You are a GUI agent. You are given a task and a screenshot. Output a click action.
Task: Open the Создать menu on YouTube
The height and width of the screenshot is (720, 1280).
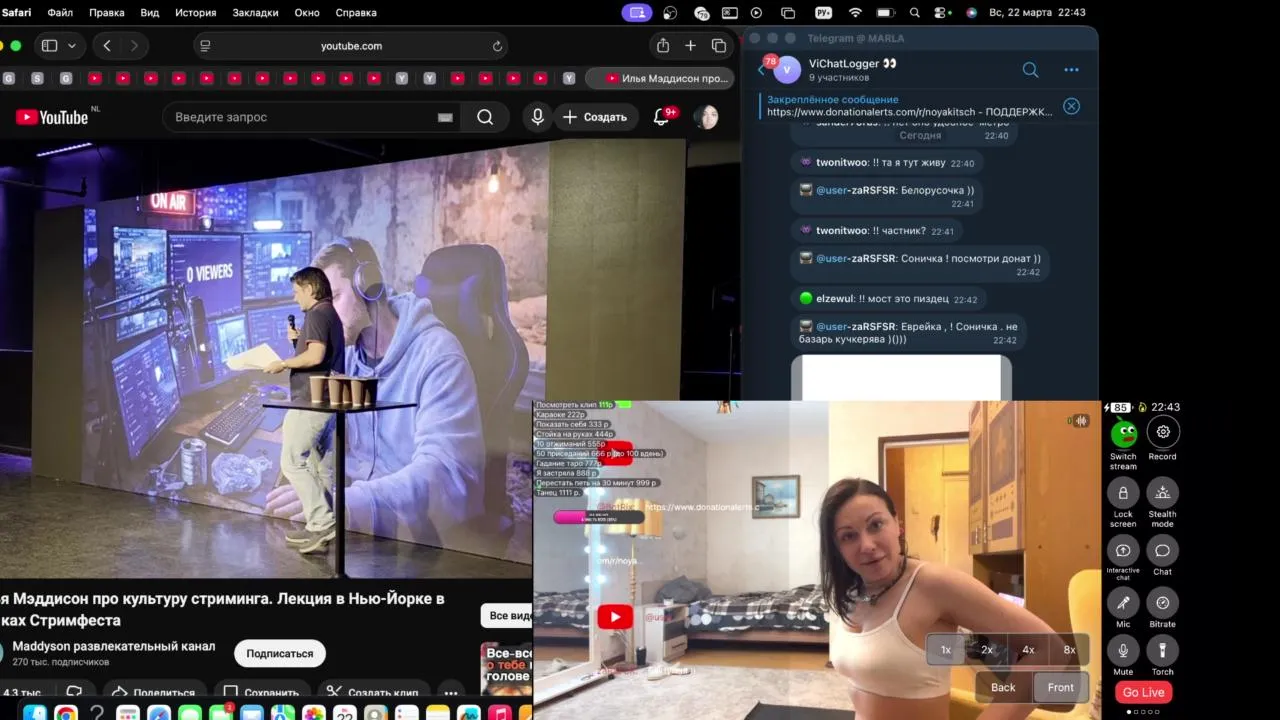595,117
